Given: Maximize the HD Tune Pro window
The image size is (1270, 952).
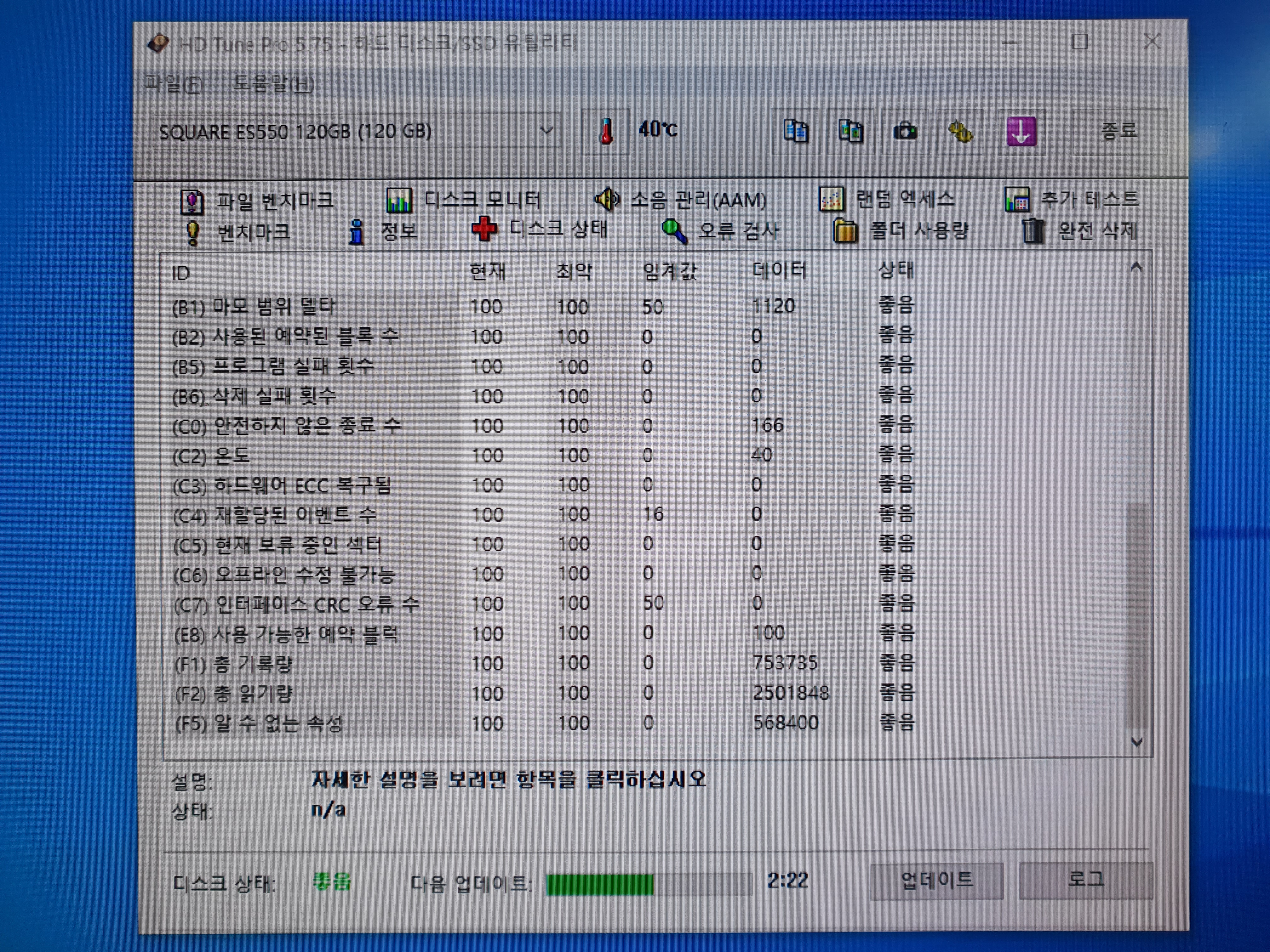Looking at the screenshot, I should point(1080,42).
